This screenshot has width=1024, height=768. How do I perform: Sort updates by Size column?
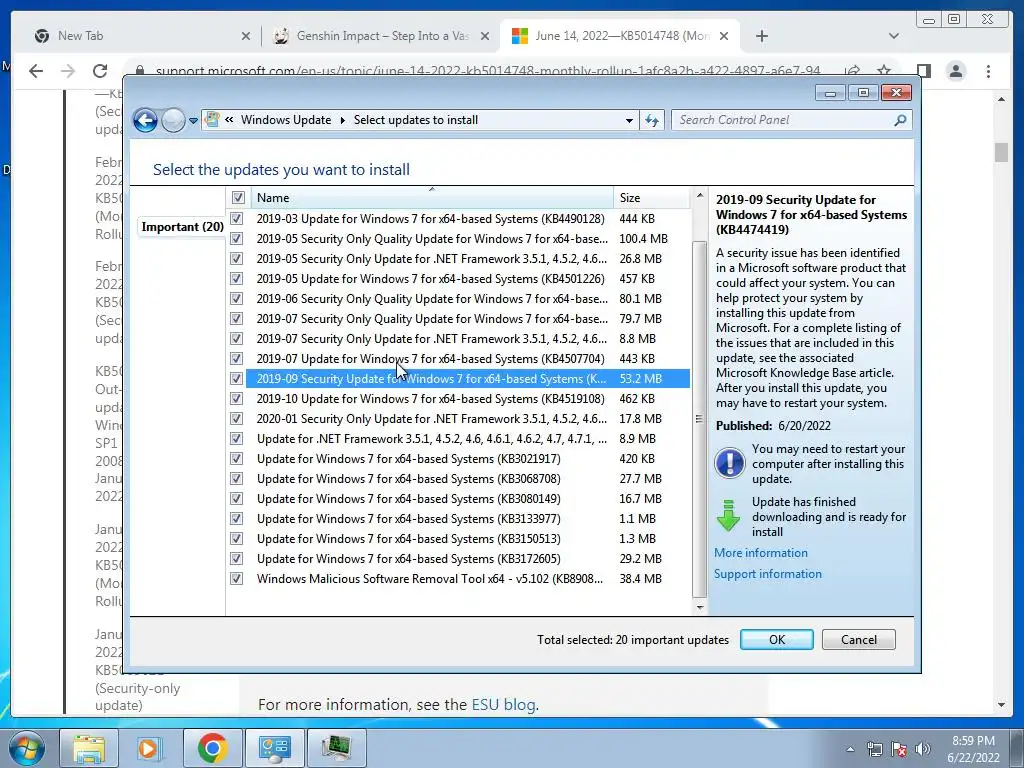[x=651, y=197]
